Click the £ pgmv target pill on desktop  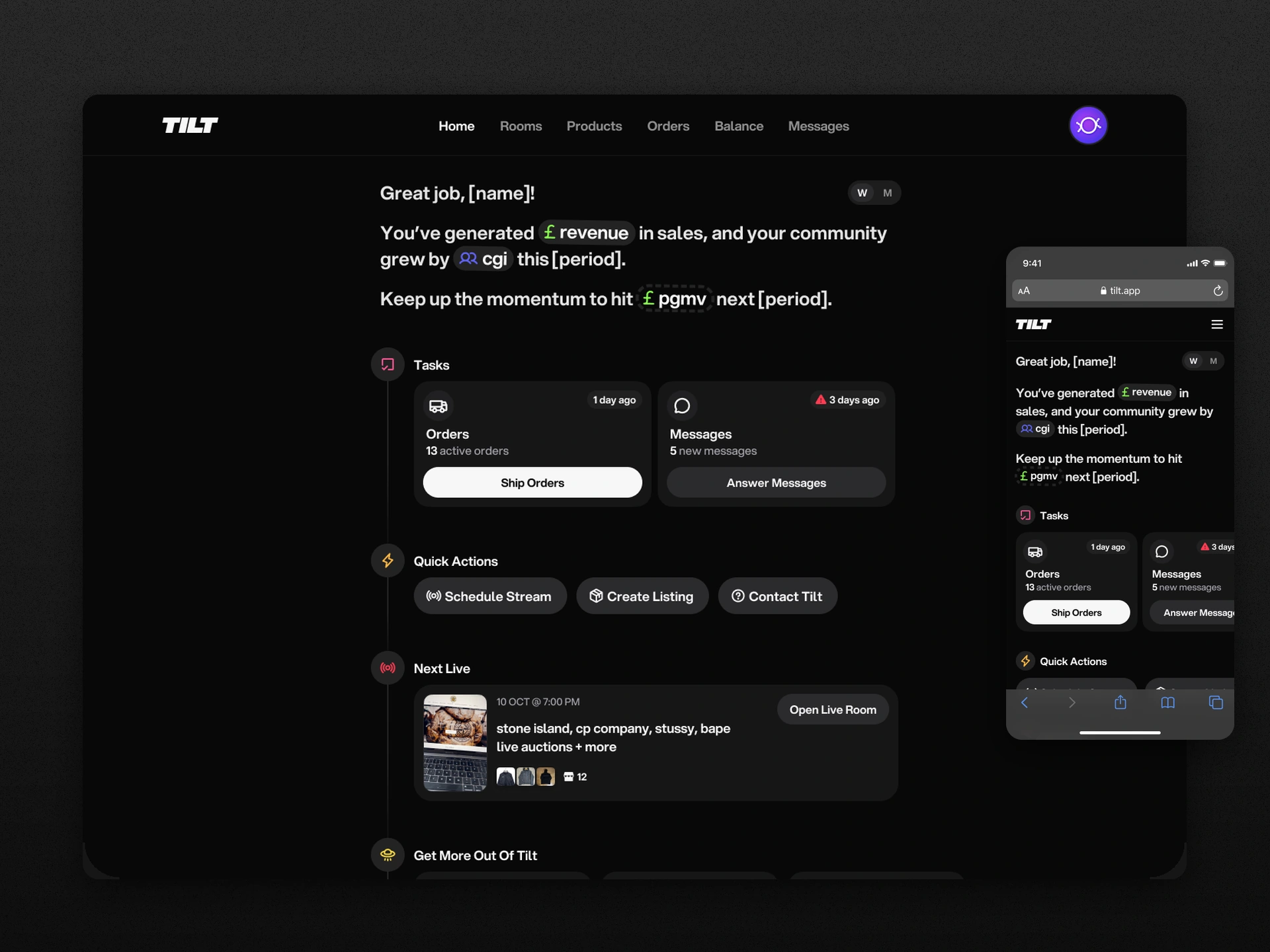point(675,299)
